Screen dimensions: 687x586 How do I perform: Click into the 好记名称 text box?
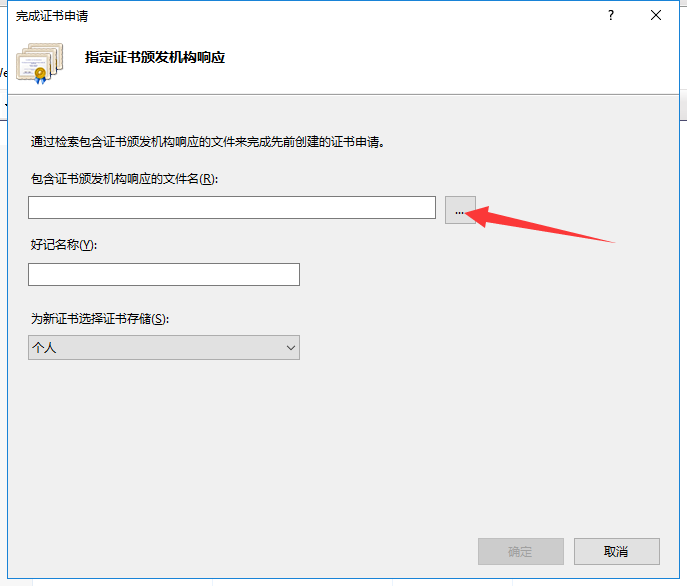coord(163,274)
